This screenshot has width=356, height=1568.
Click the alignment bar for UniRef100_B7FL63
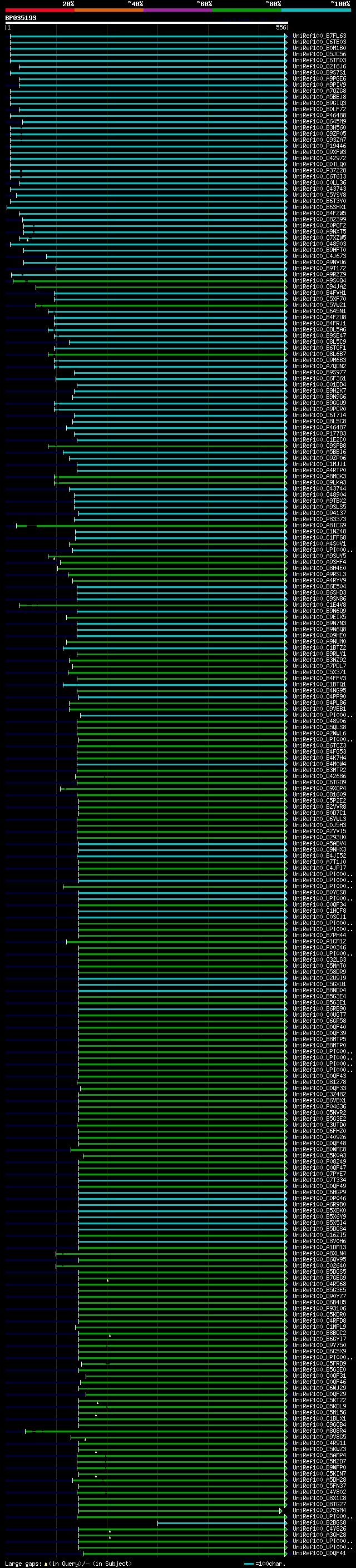coord(149,36)
